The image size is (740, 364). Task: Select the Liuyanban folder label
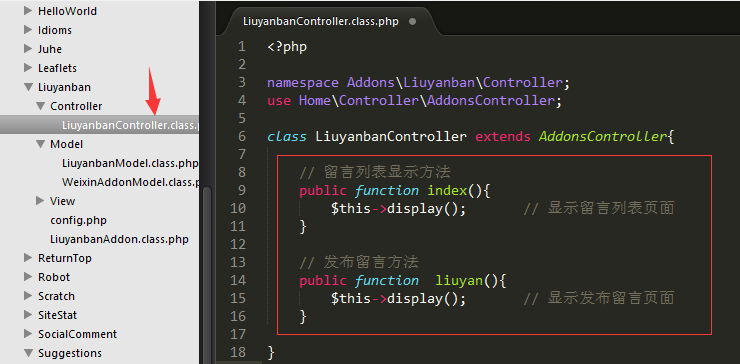[x=64, y=87]
